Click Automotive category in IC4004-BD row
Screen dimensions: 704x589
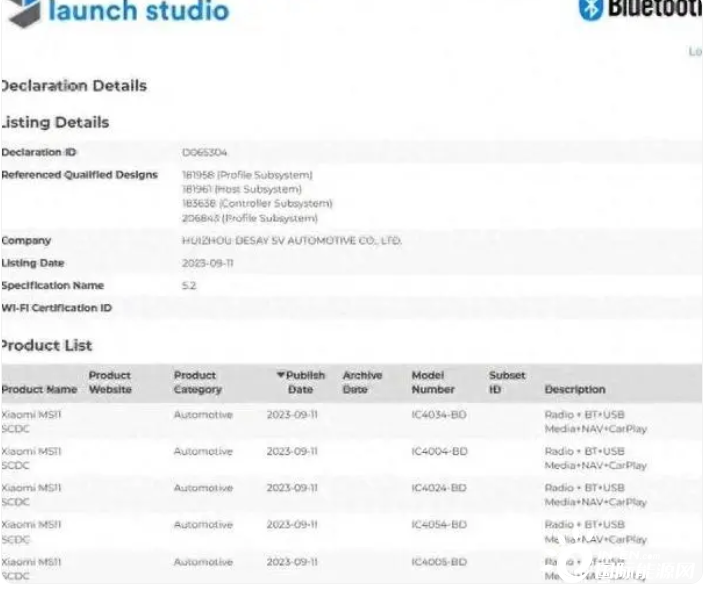(x=203, y=451)
